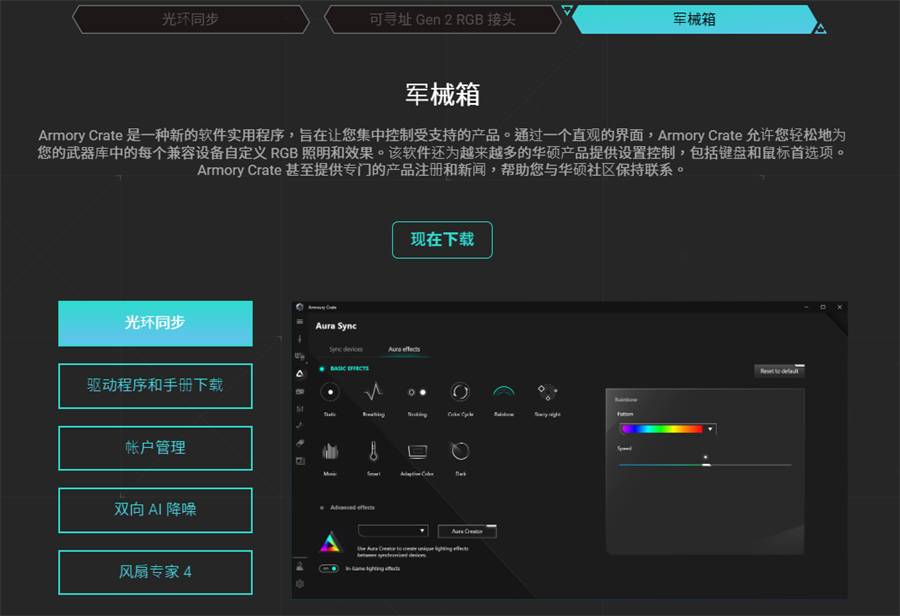Open the user profile icon in sidebar
Viewport: 900px width, 616px height.
pos(300,566)
